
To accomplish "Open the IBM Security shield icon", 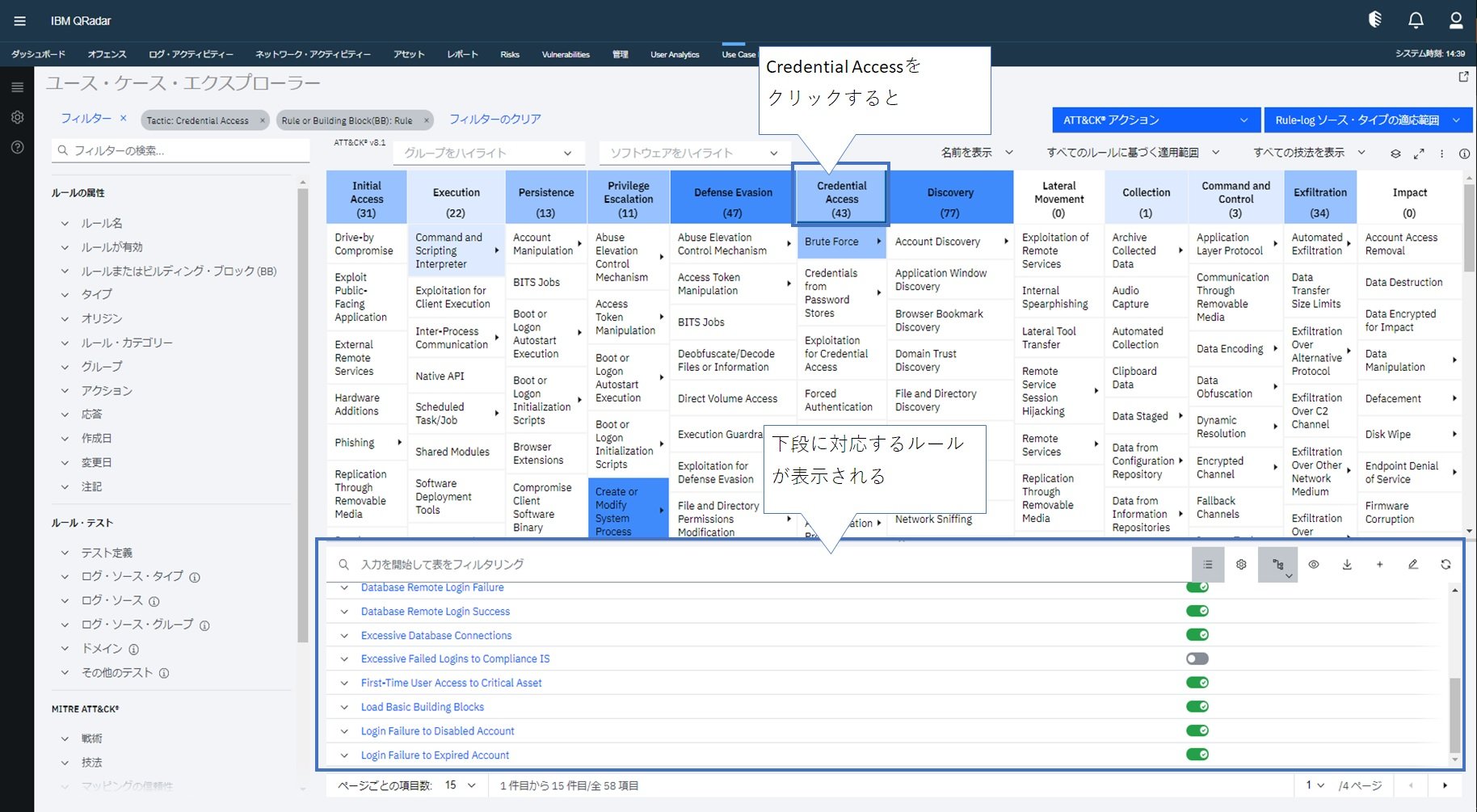I will tap(1375, 20).
